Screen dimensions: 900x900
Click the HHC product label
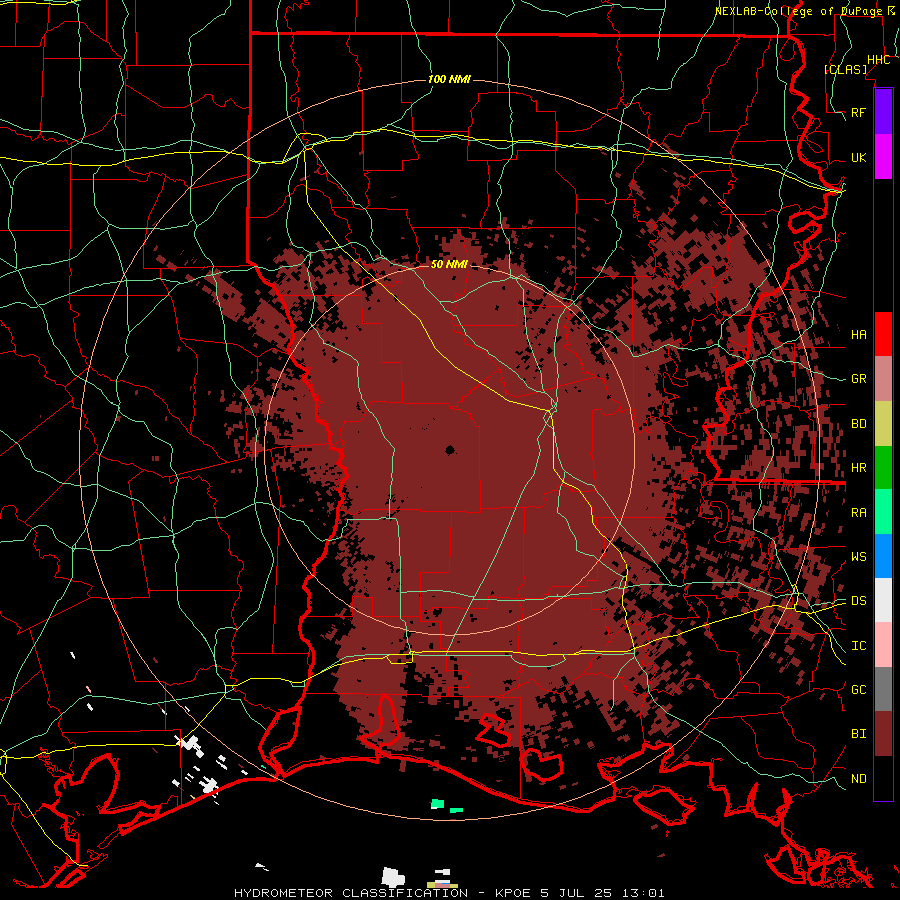click(x=879, y=60)
